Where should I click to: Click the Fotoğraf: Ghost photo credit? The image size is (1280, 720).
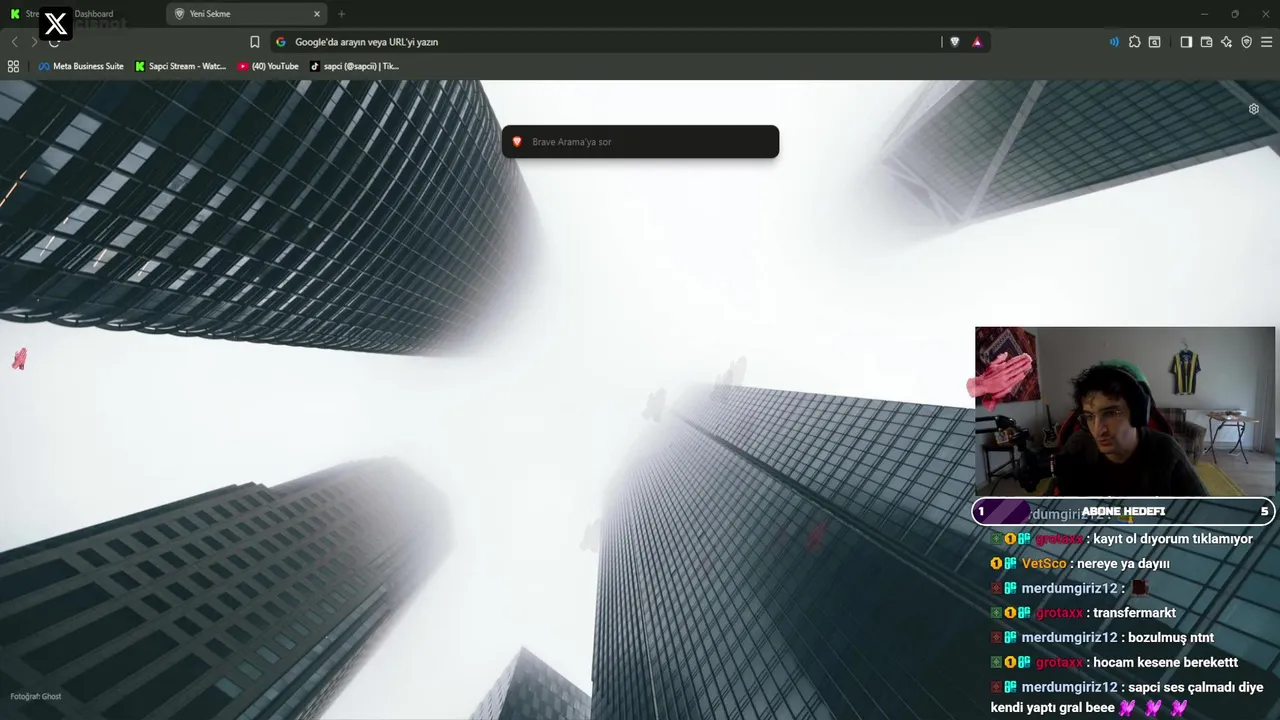point(36,696)
